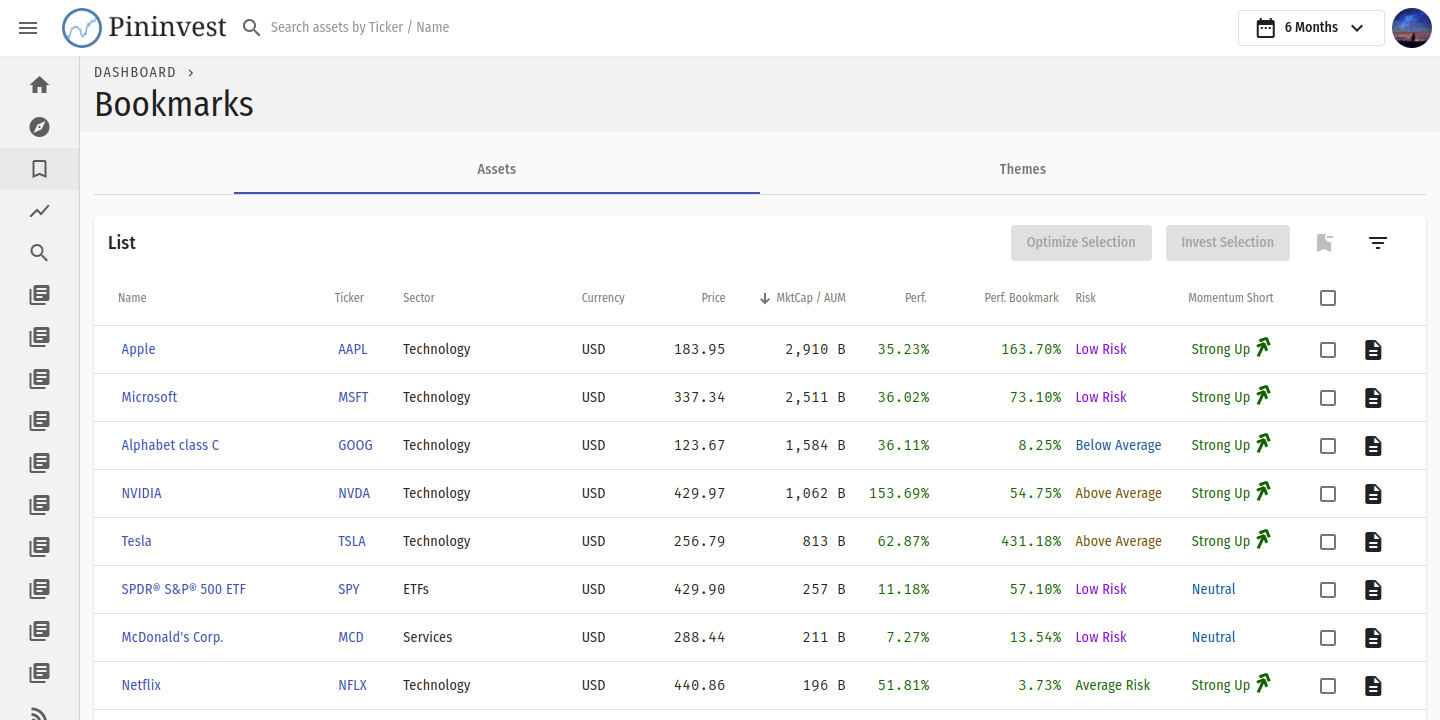Click Tesla's 431.18% bookmark performance value
The image size is (1440, 720).
[x=1031, y=541]
